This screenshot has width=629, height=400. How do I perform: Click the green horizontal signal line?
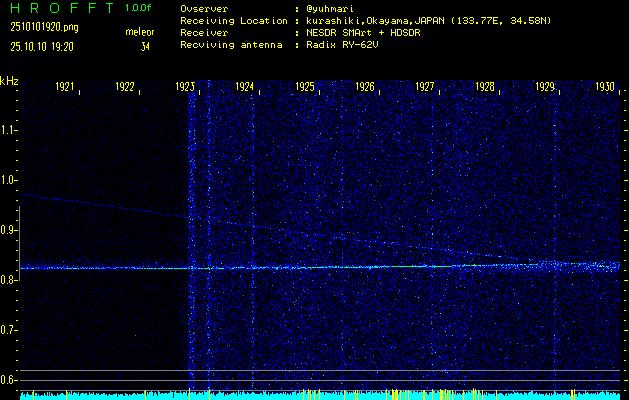tap(300, 267)
